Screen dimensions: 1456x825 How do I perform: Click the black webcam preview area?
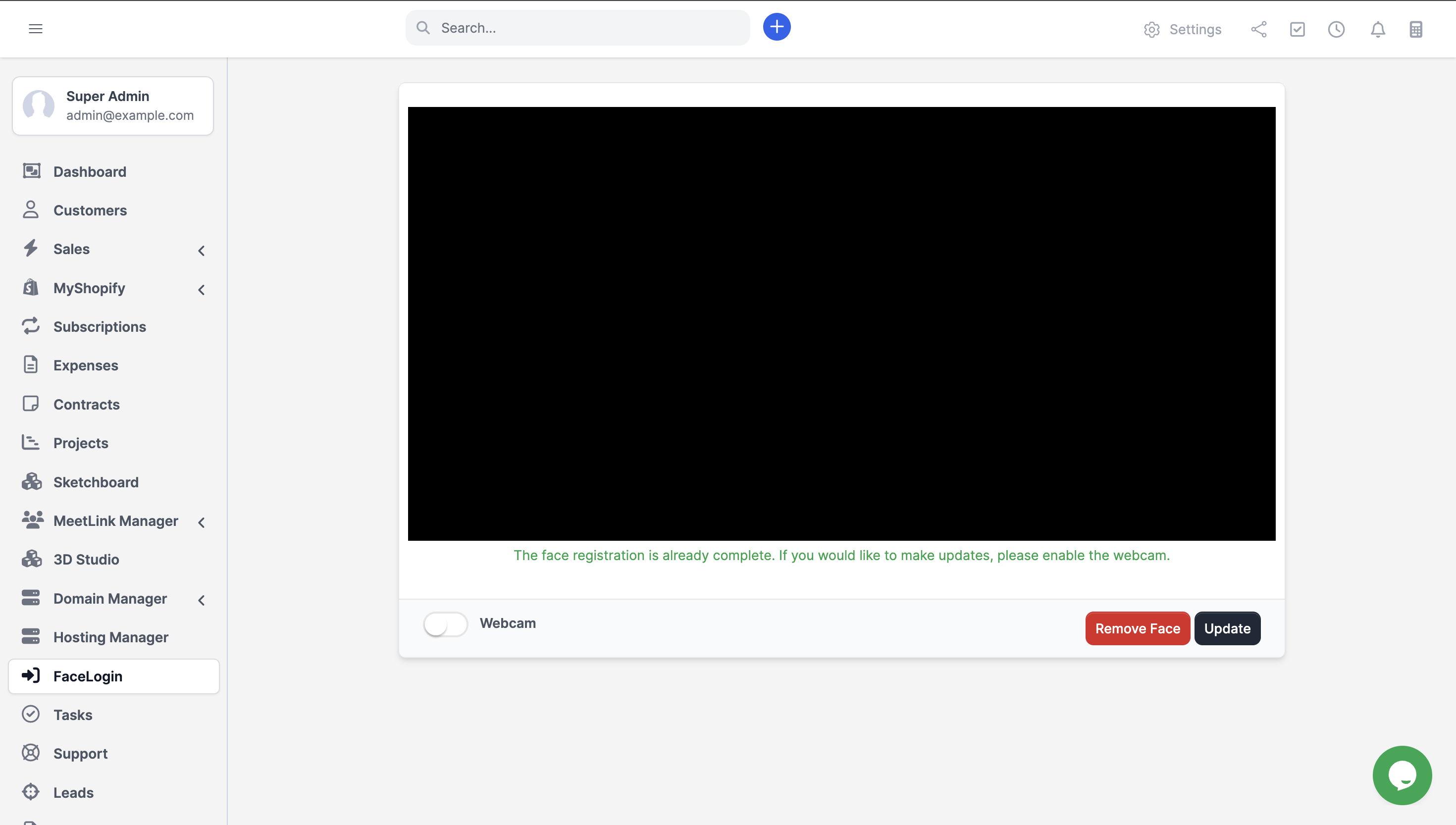click(841, 323)
